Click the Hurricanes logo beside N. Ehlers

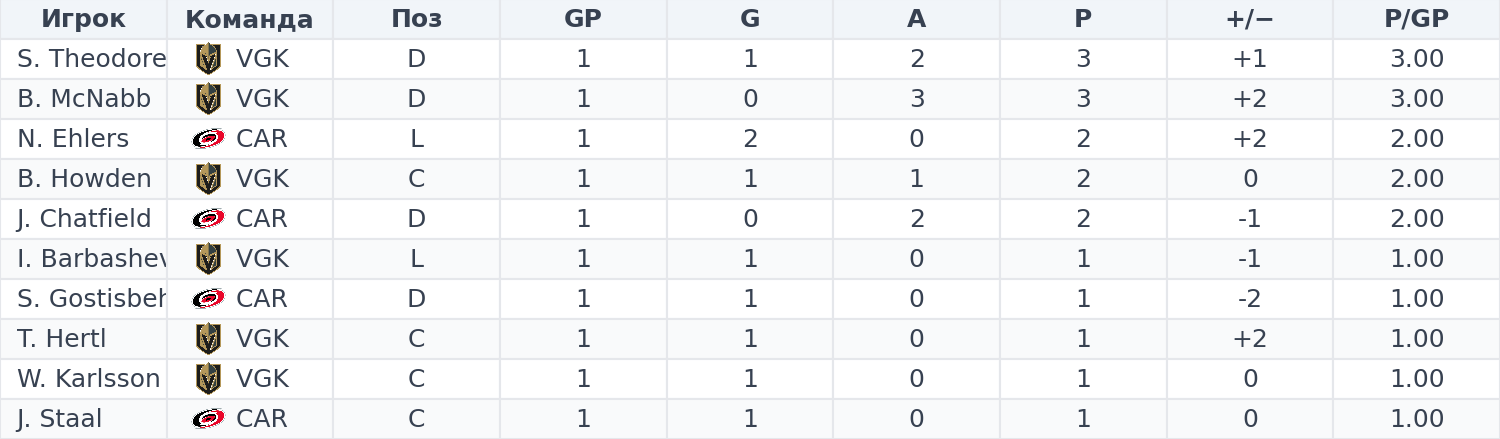coord(208,139)
